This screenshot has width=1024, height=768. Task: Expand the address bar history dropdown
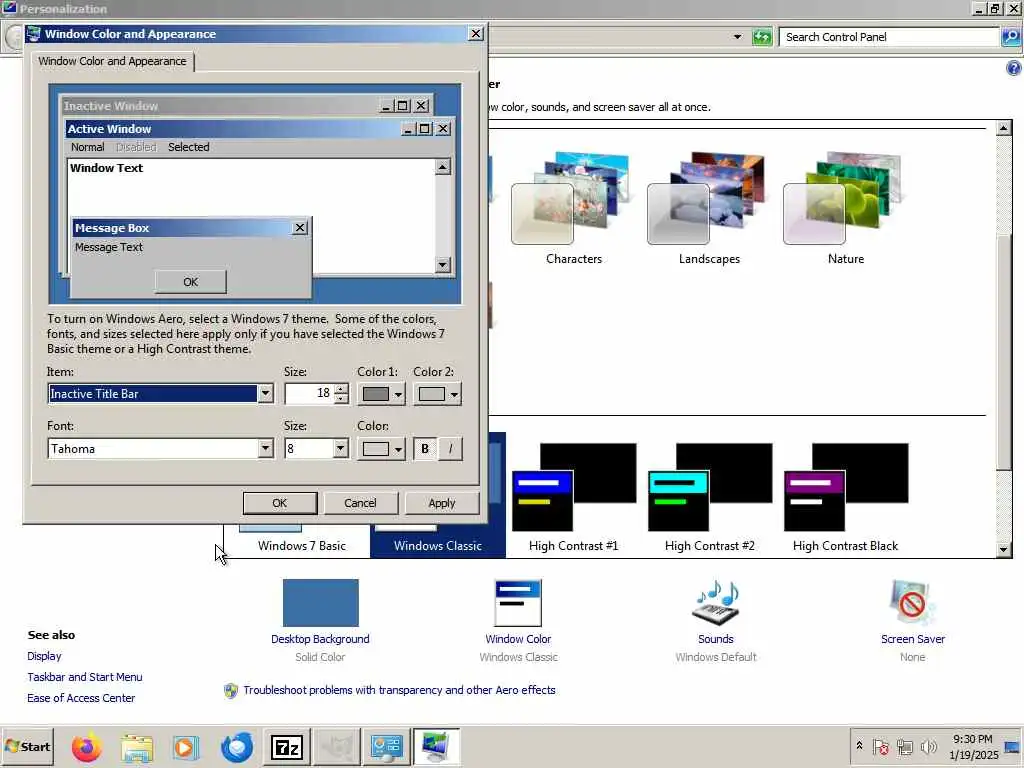point(737,37)
